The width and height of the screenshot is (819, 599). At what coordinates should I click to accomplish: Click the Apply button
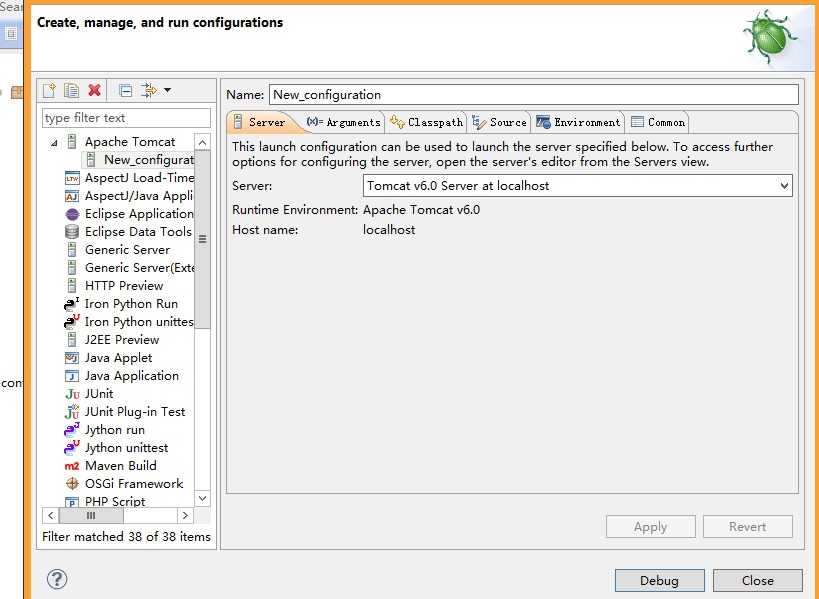(651, 527)
